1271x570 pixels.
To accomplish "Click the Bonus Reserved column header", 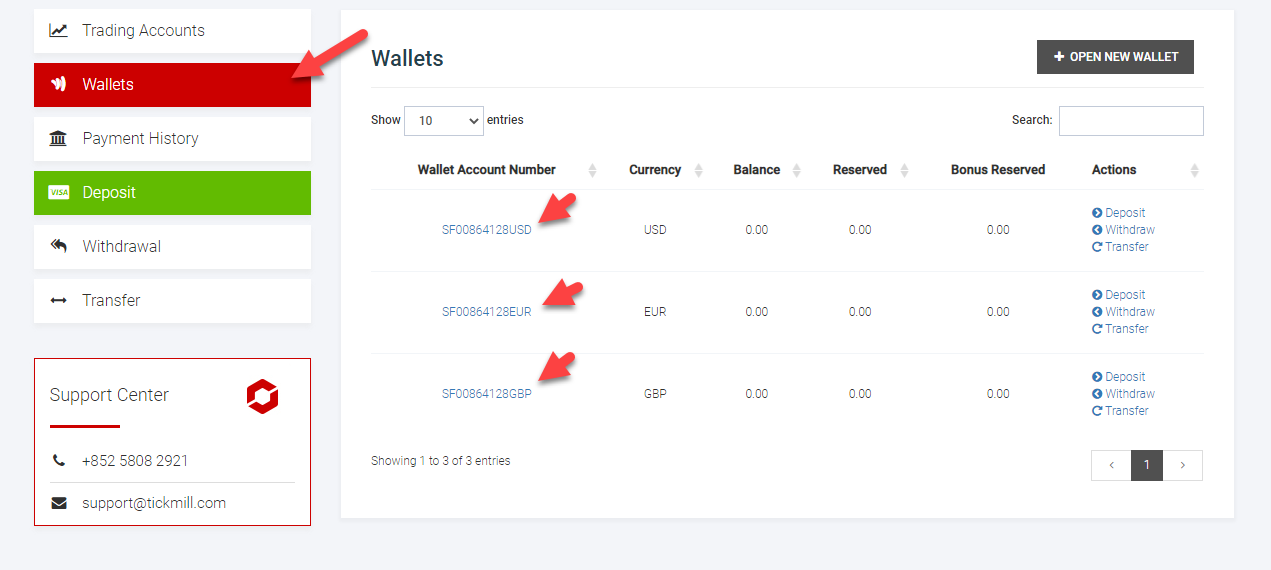I will (x=998, y=170).
